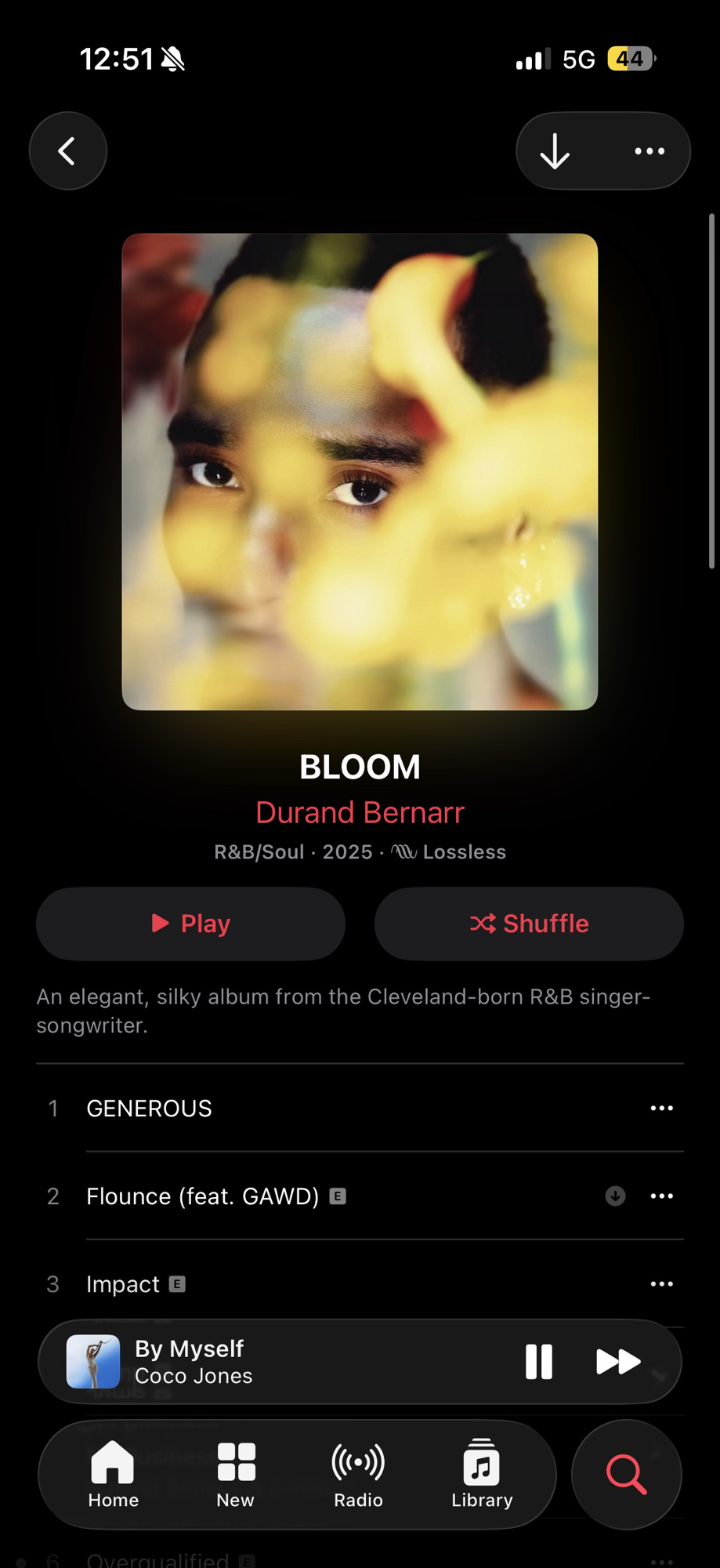
Task: Tap the downloaded indicator on Flounce
Action: coord(616,1196)
